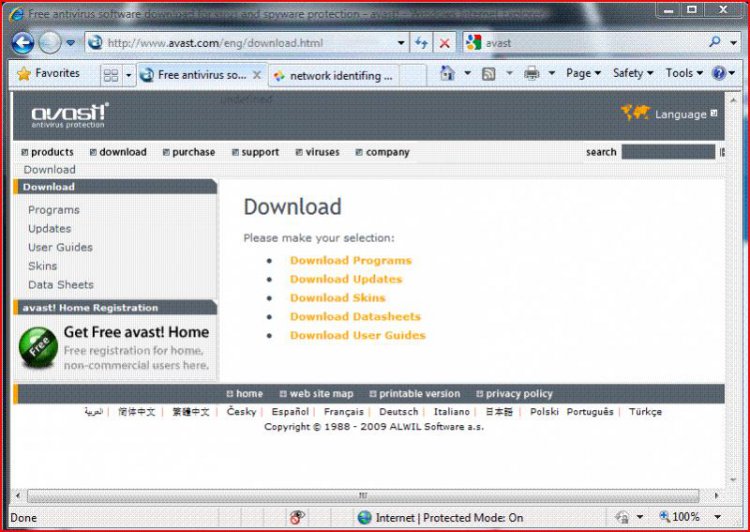Open the Download Updates link
Image resolution: width=750 pixels, height=532 pixels.
pos(346,279)
